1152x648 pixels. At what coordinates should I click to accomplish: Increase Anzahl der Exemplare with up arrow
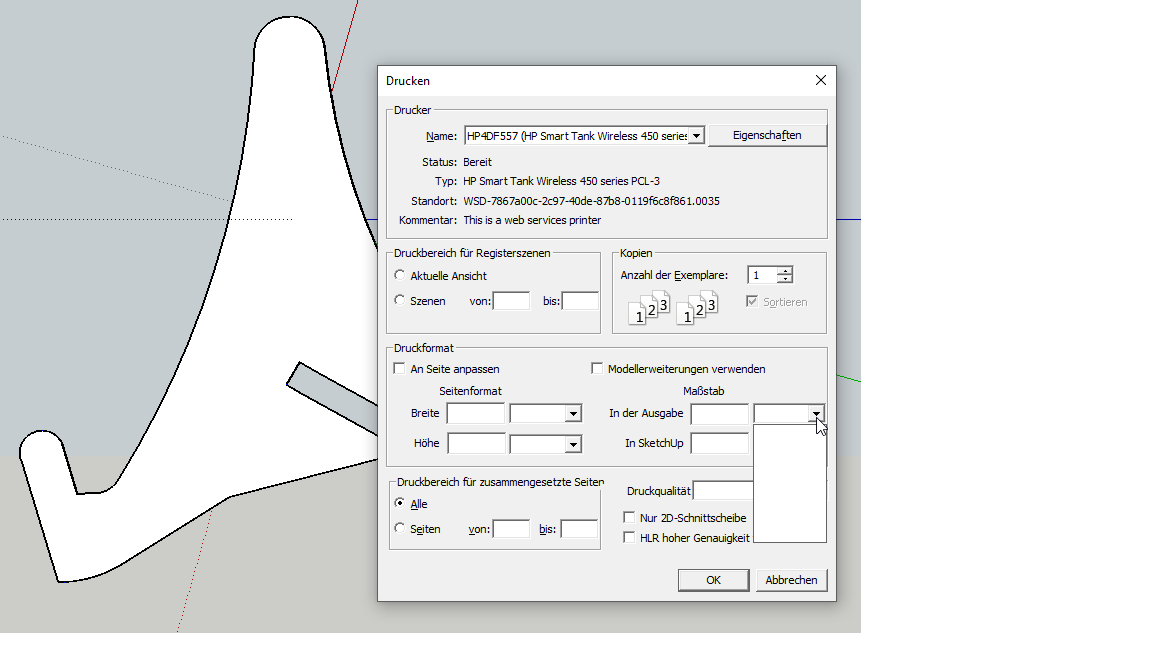[785, 271]
